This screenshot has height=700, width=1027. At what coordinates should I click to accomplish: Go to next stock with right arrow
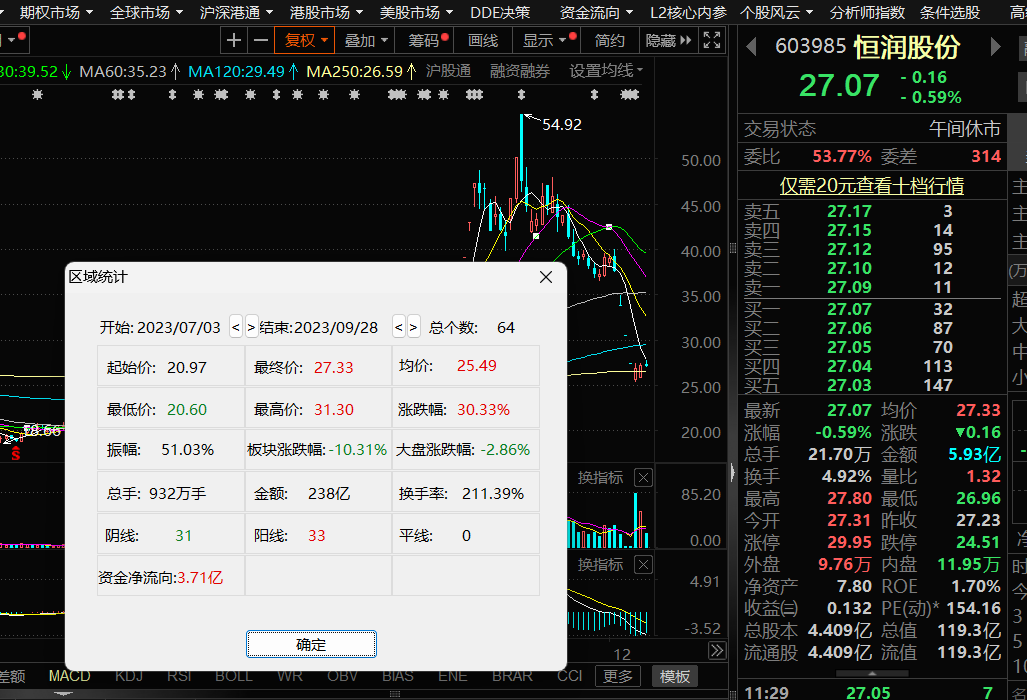995,47
